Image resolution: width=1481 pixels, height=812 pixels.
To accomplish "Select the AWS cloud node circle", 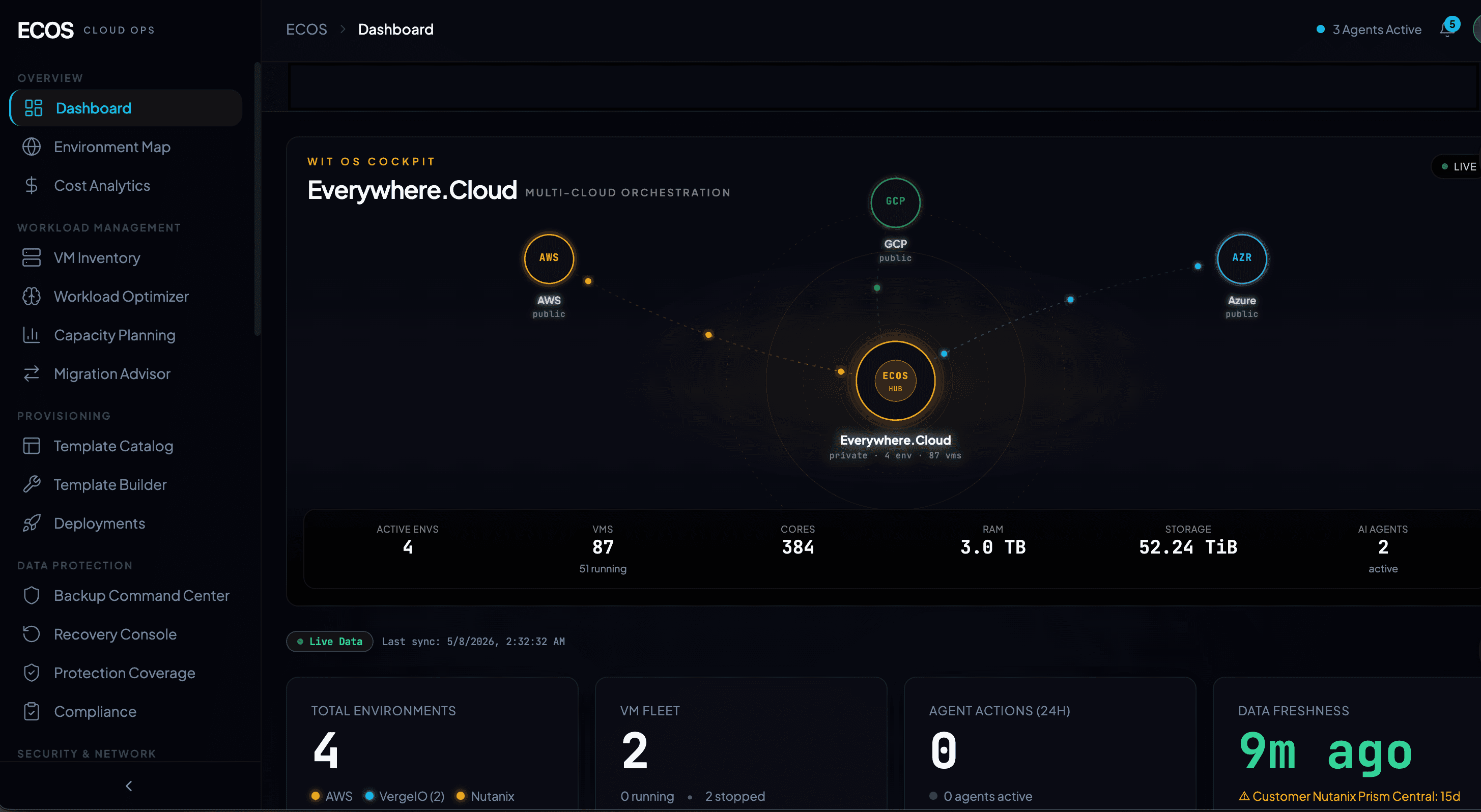I will pyautogui.click(x=549, y=258).
